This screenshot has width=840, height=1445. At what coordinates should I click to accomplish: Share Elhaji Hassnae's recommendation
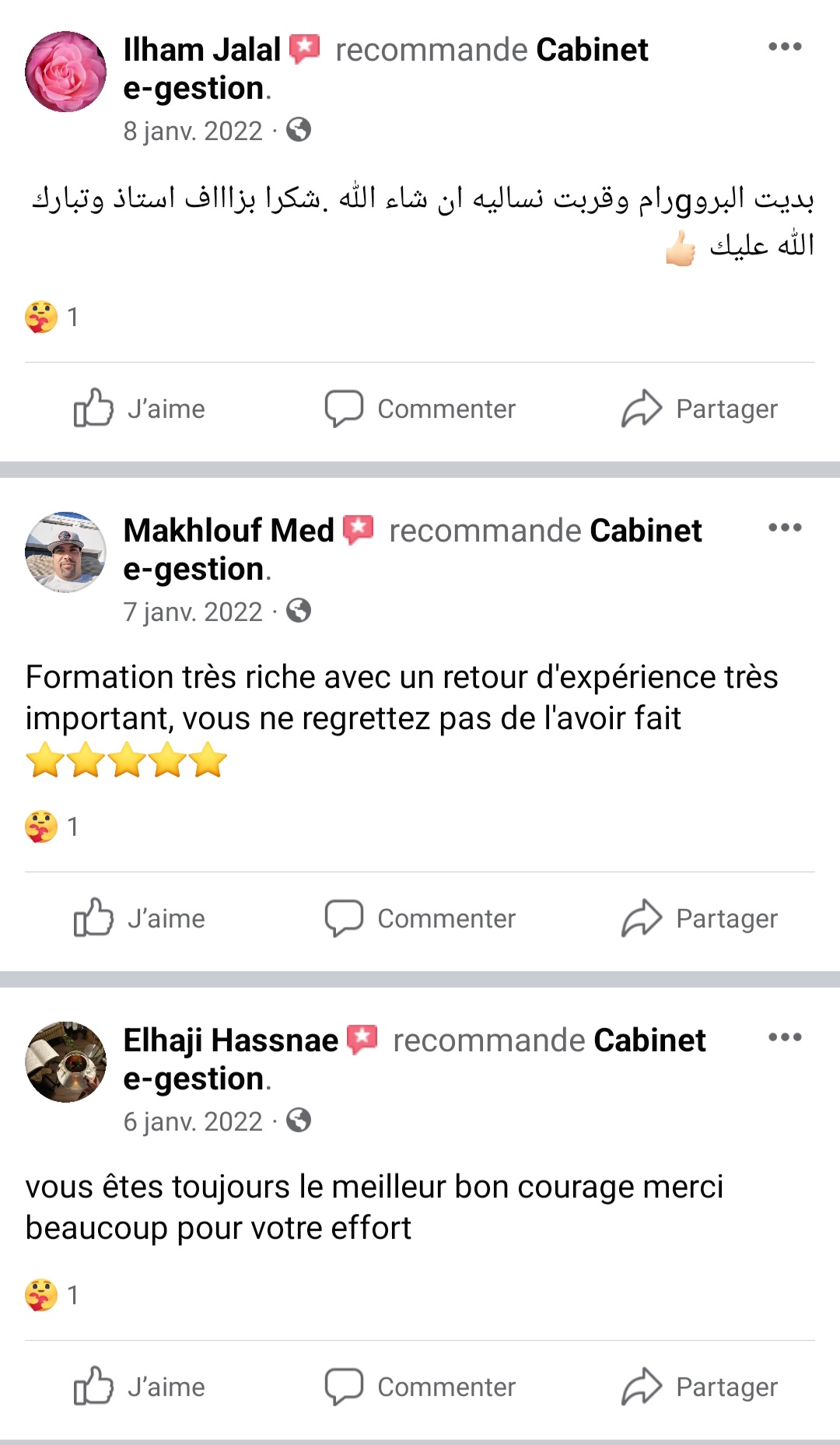tap(699, 1387)
